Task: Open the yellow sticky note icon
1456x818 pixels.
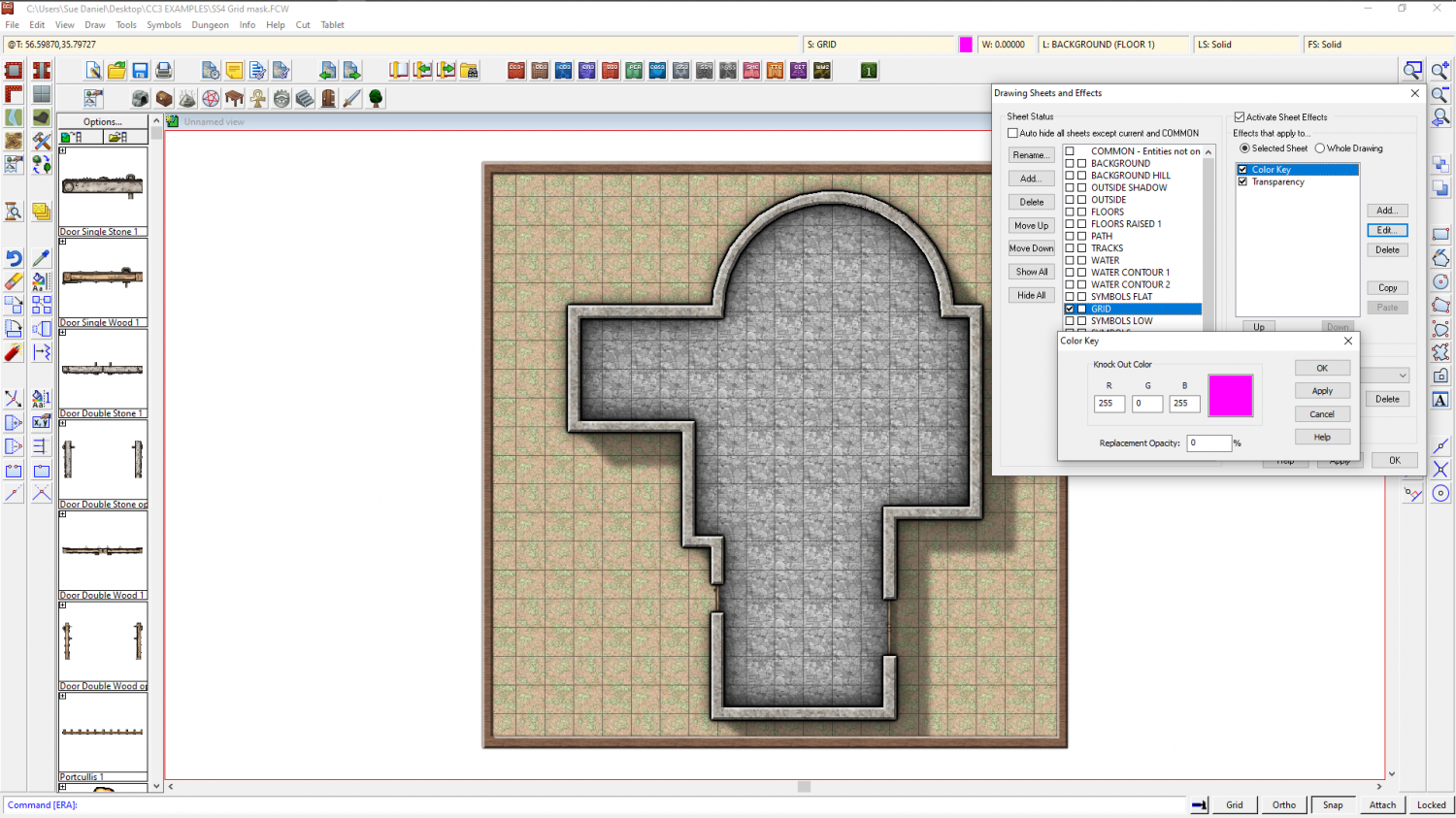Action: click(x=234, y=70)
